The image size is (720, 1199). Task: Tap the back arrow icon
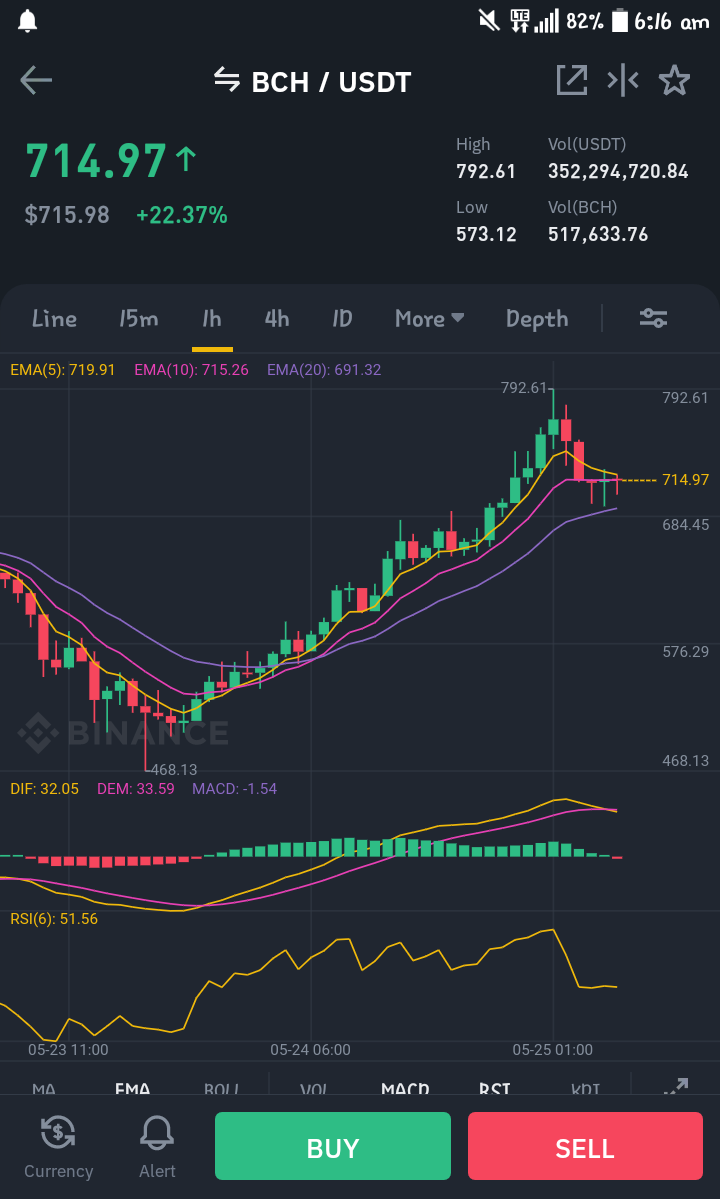coord(36,80)
